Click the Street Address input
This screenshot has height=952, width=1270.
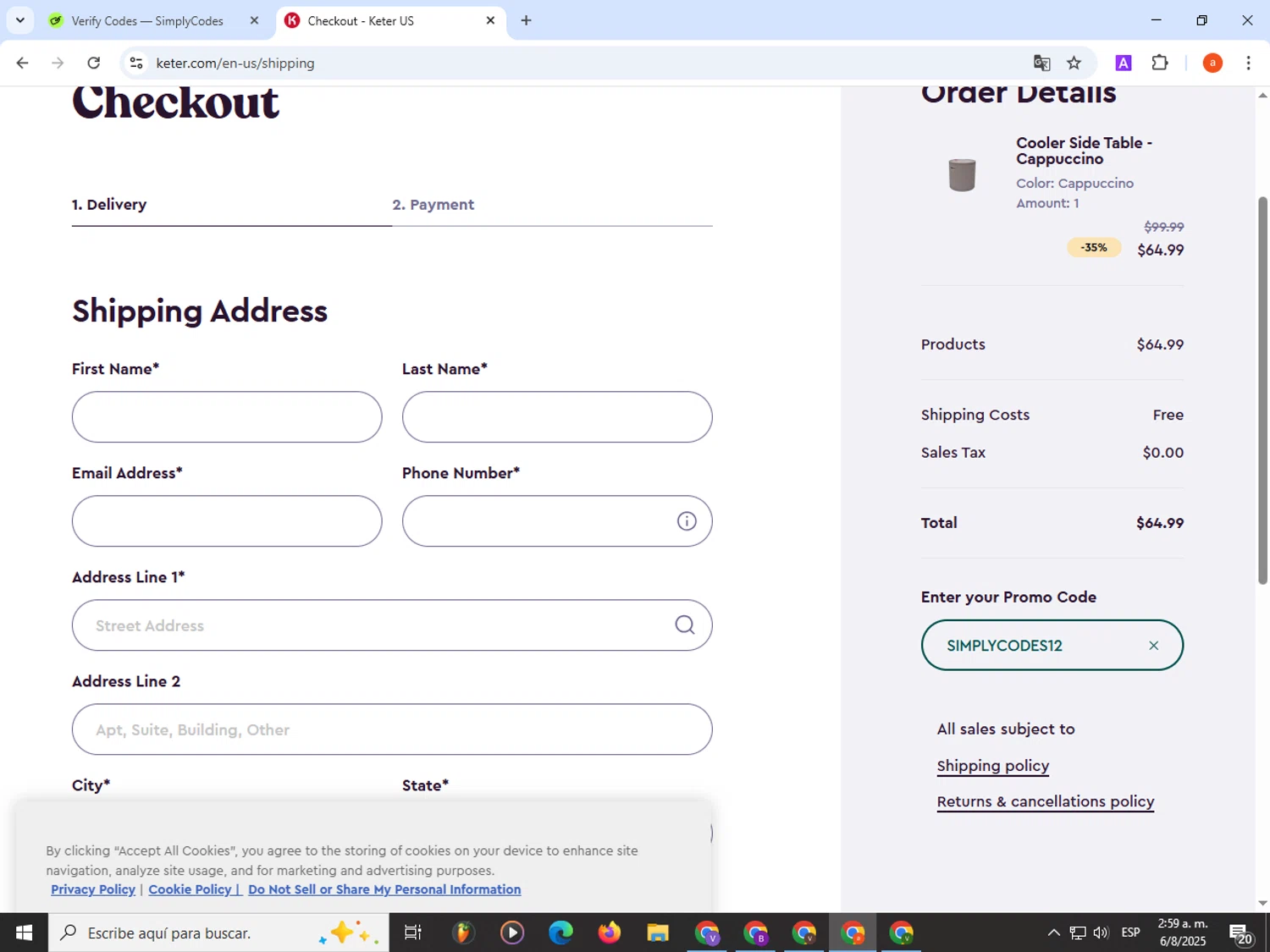click(392, 625)
